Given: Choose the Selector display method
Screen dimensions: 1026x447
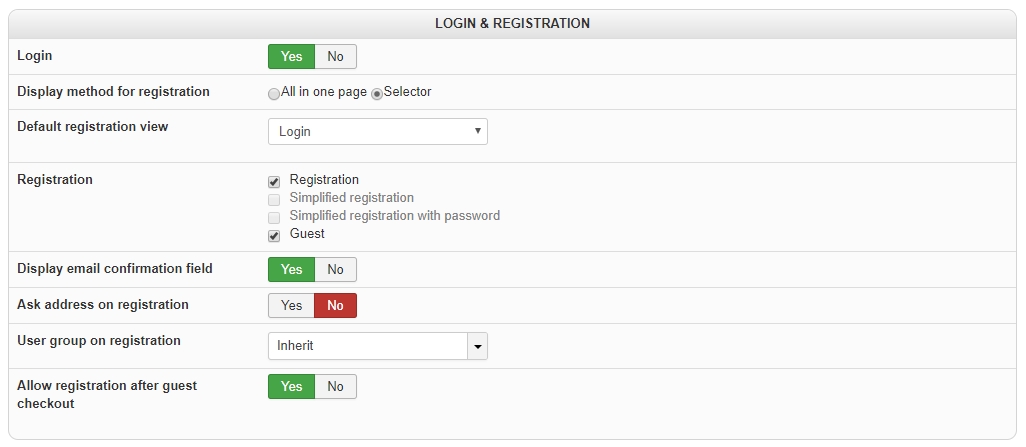Looking at the screenshot, I should (x=377, y=93).
